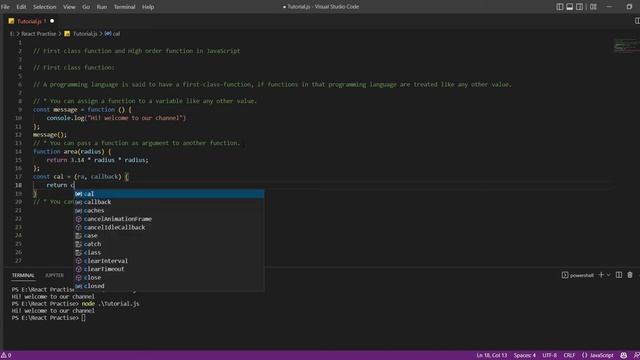
Task: Click the function area(radius) declaration line
Action: click(72, 151)
